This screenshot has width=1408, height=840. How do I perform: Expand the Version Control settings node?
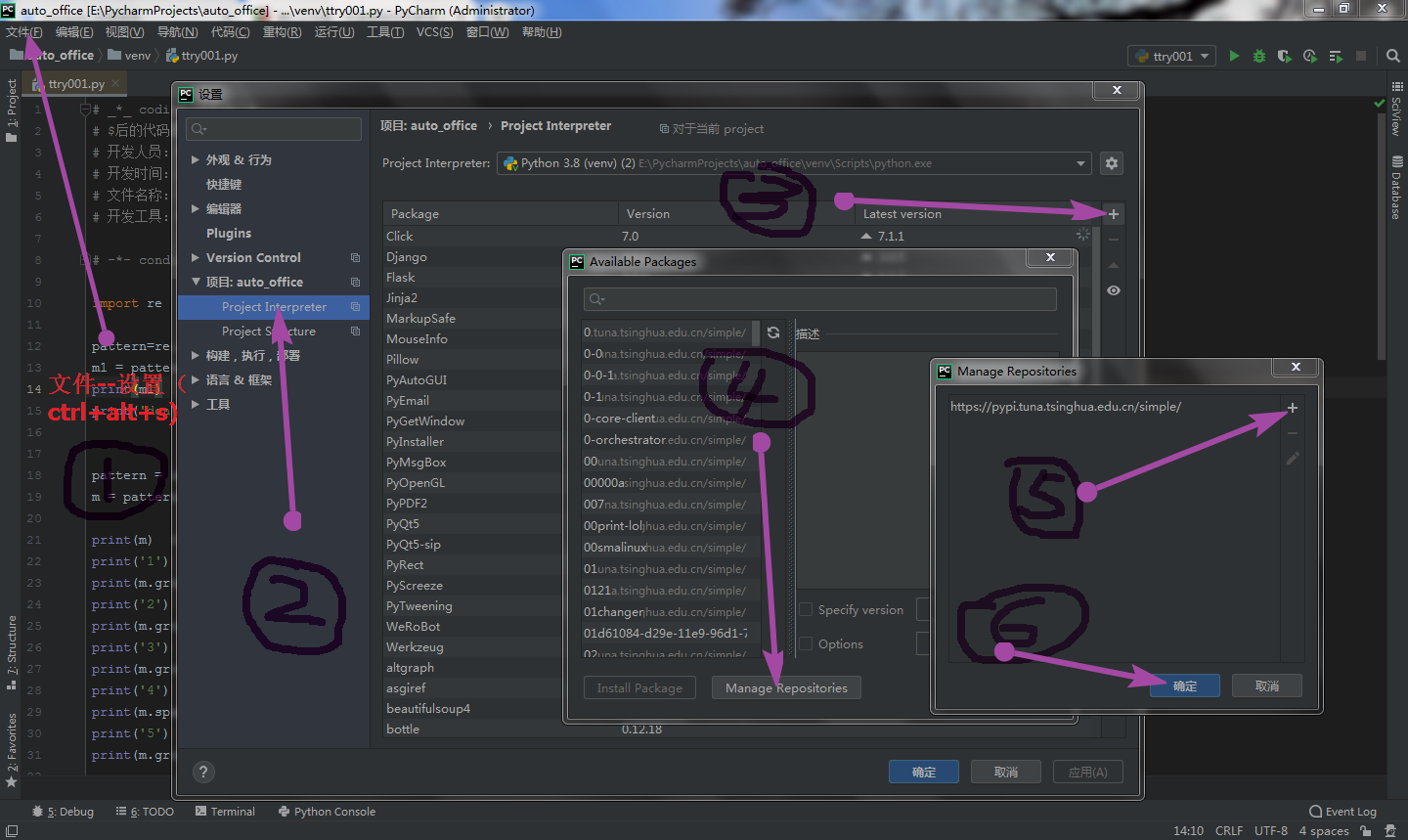196,257
